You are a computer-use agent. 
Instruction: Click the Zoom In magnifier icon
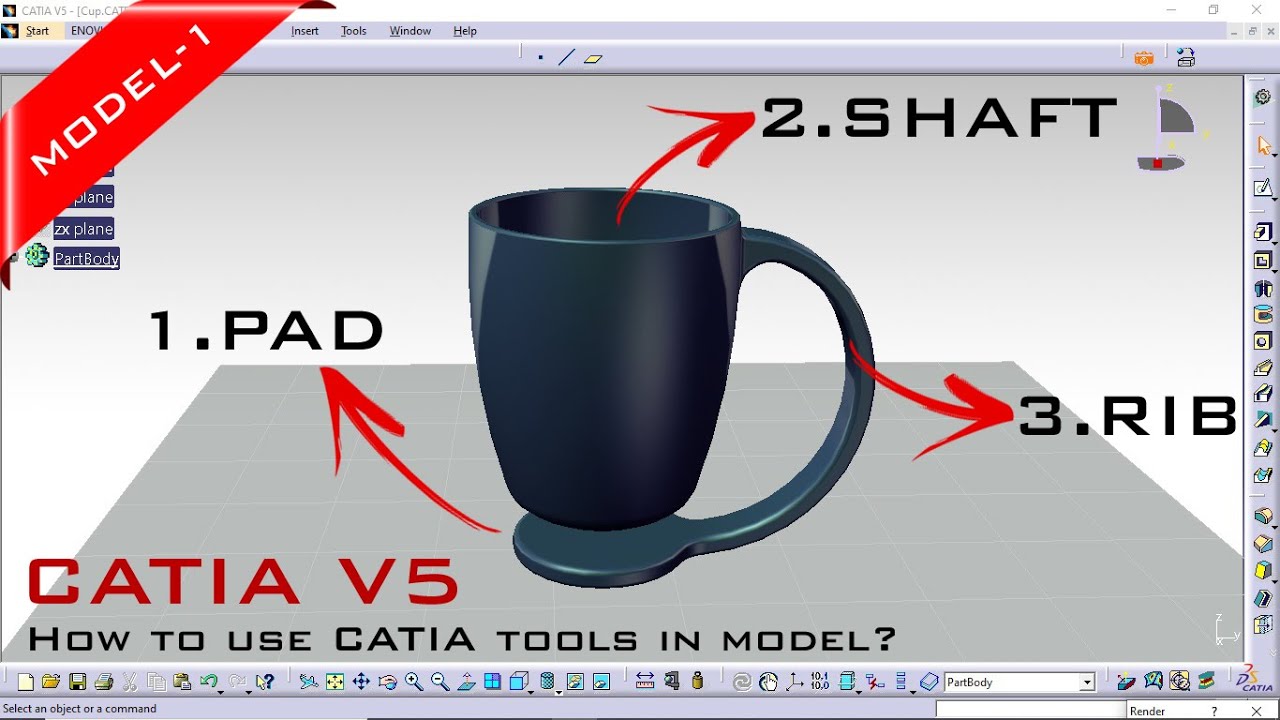pos(414,682)
